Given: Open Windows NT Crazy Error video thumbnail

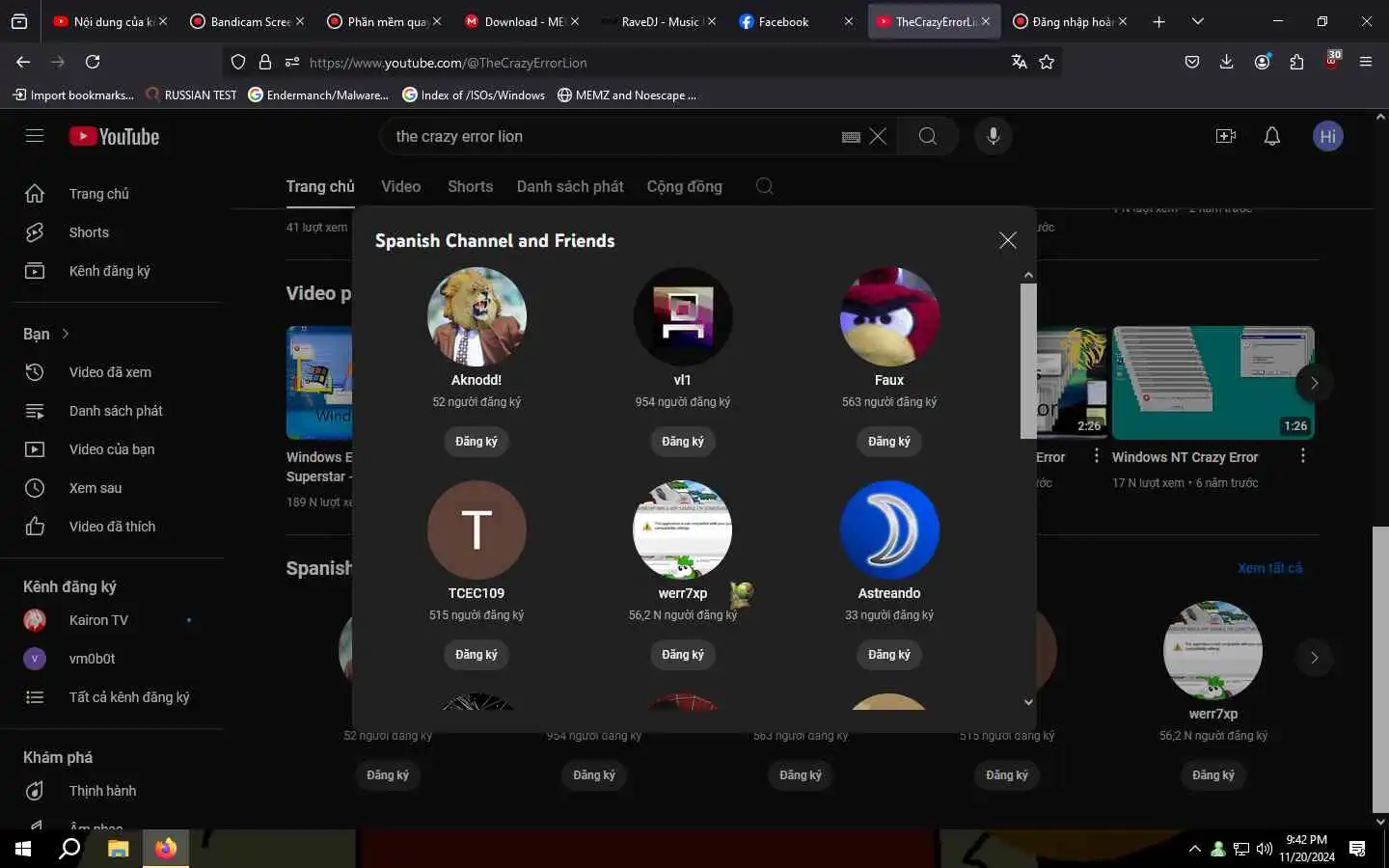Looking at the screenshot, I should pyautogui.click(x=1213, y=383).
